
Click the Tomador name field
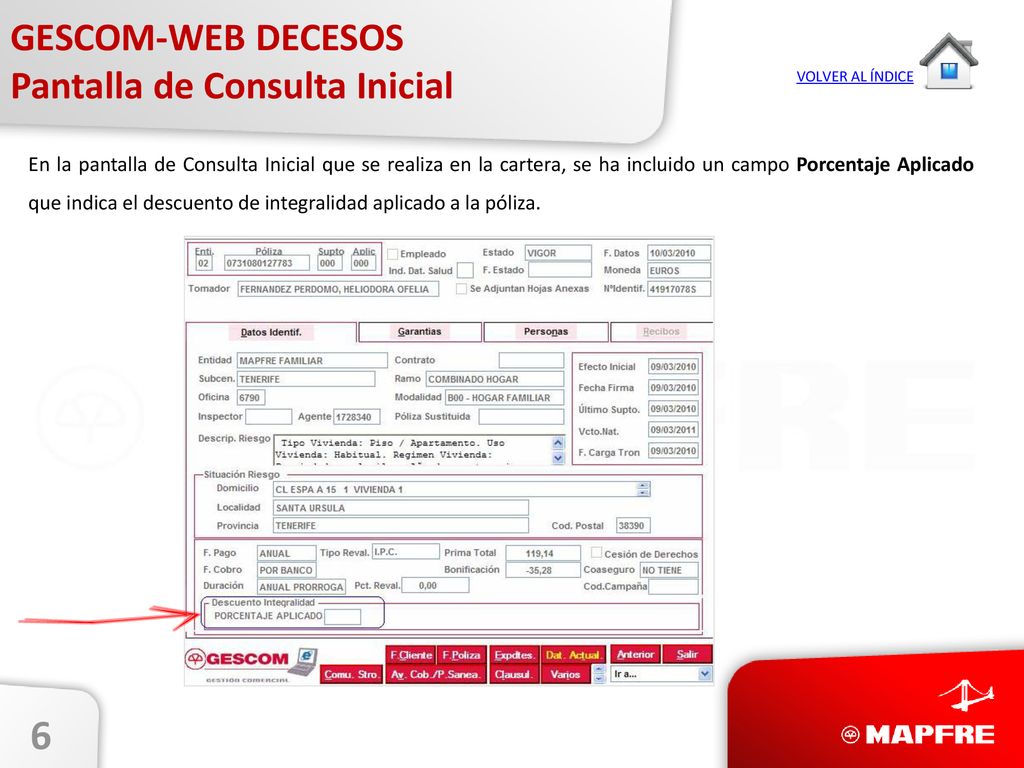[x=338, y=289]
